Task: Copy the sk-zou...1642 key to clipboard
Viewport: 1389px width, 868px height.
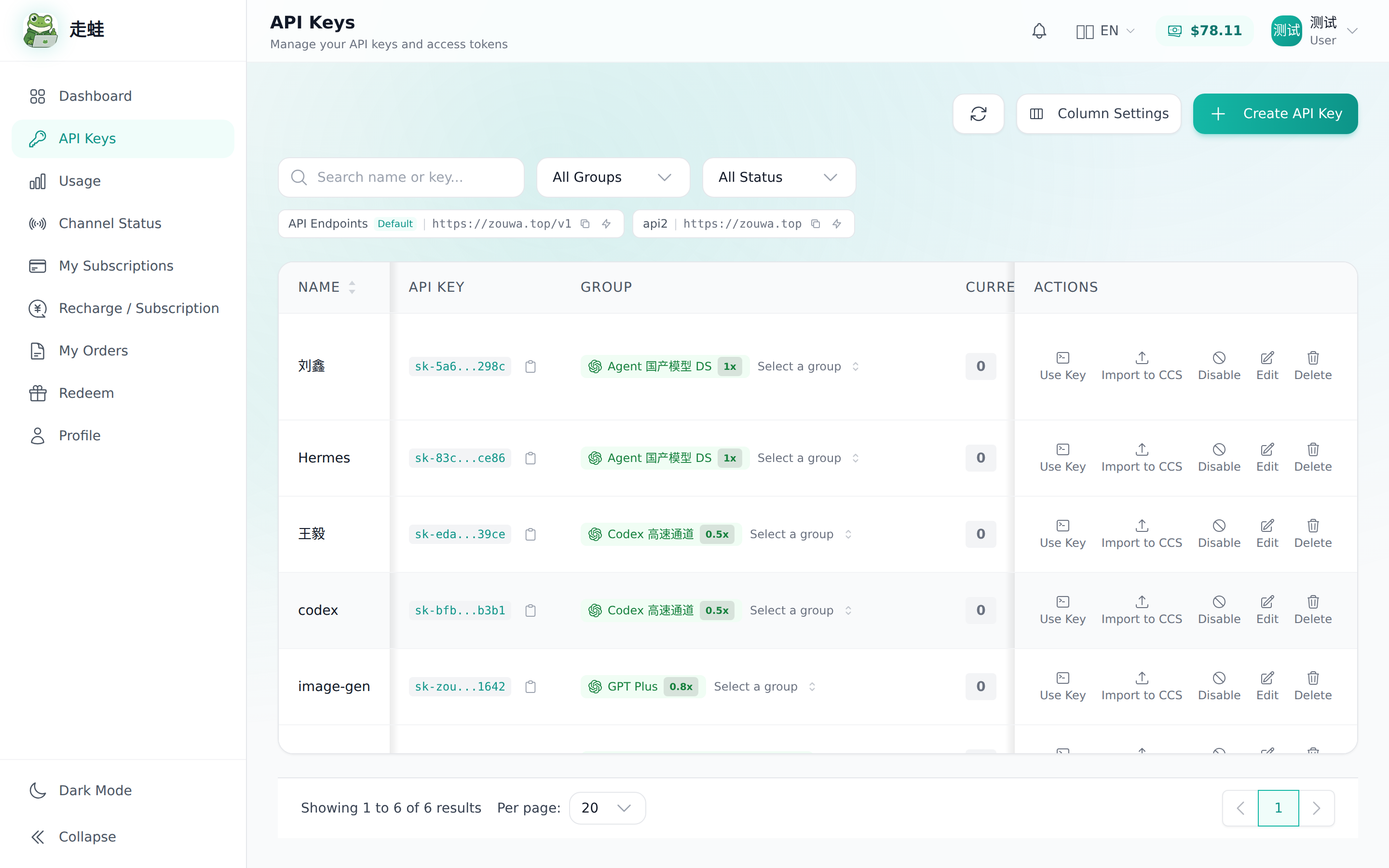Action: (x=531, y=687)
